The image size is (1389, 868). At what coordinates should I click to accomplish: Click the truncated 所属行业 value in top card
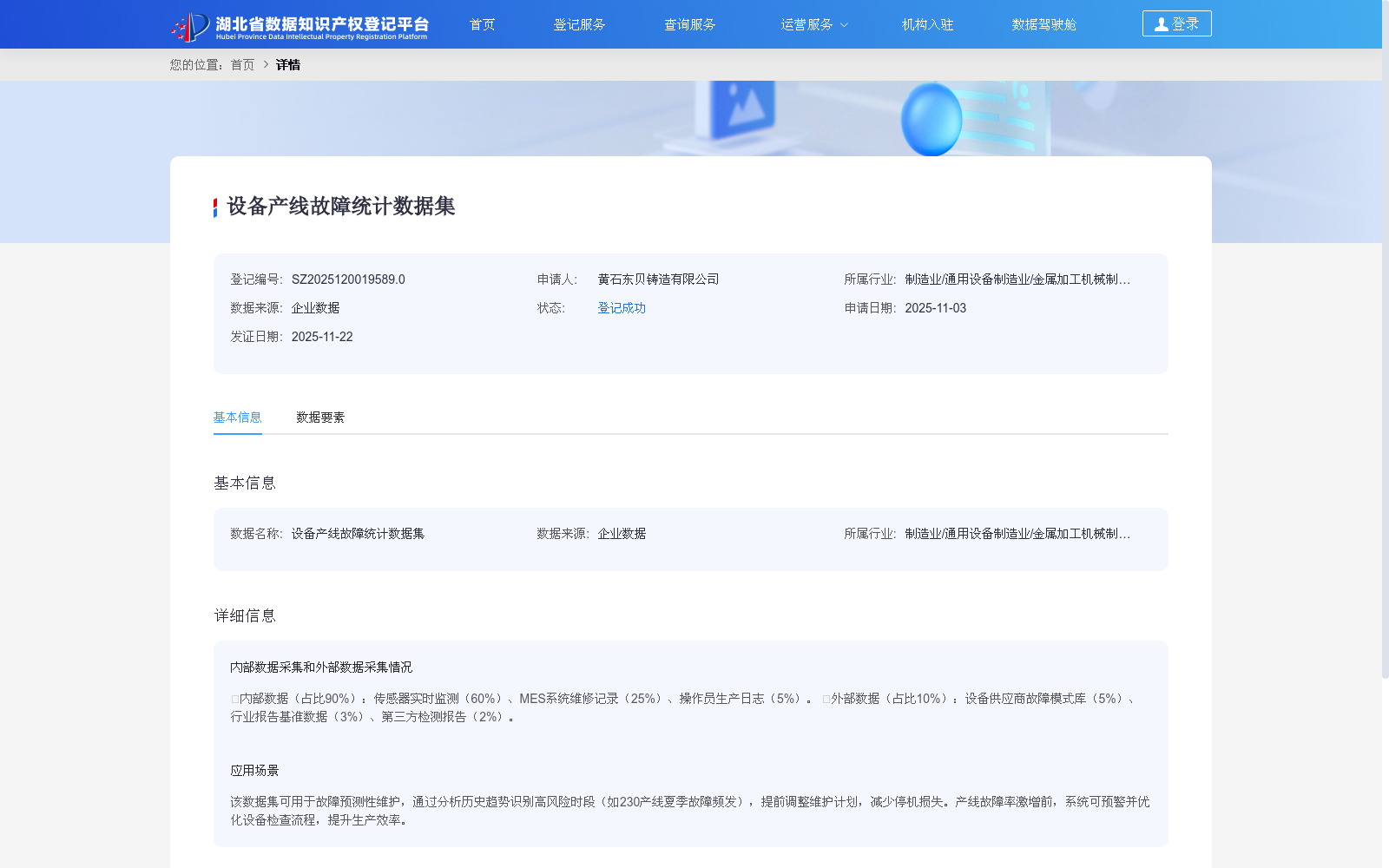pyautogui.click(x=1017, y=279)
